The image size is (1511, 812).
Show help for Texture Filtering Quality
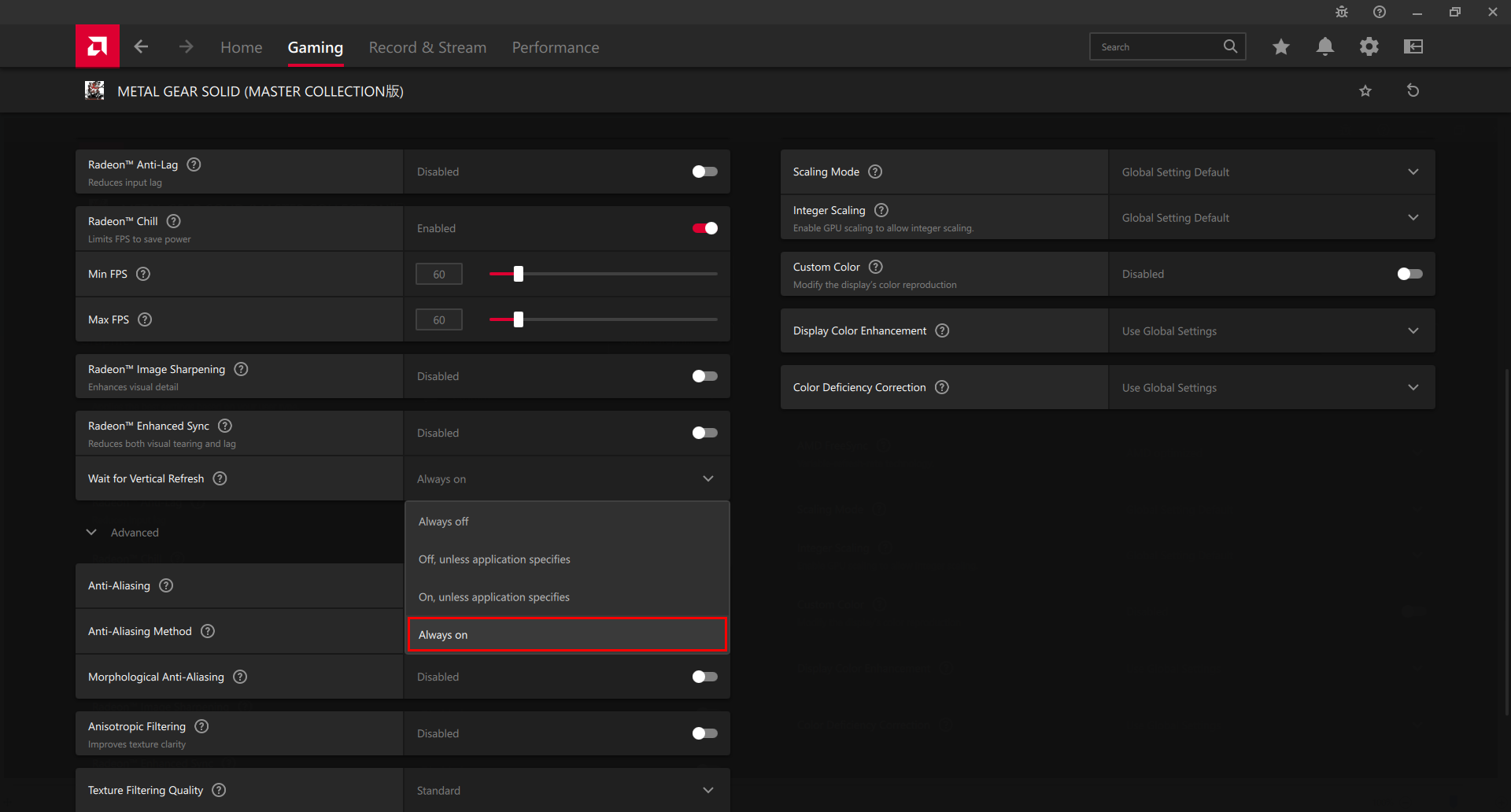220,790
